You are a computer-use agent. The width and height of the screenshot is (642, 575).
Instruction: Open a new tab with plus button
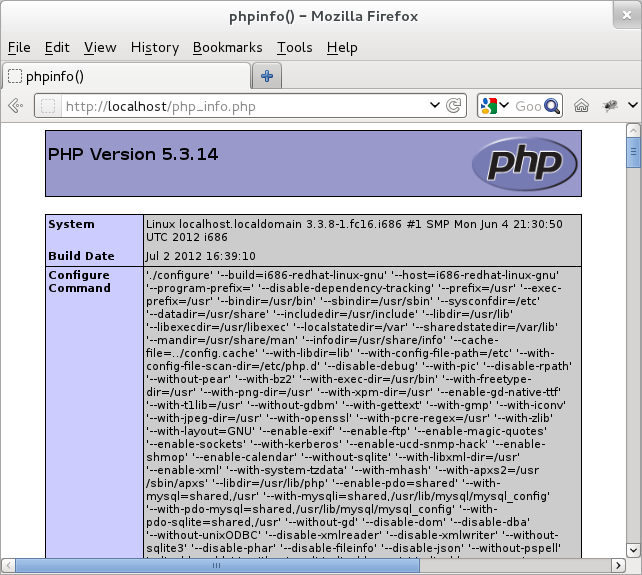click(267, 76)
